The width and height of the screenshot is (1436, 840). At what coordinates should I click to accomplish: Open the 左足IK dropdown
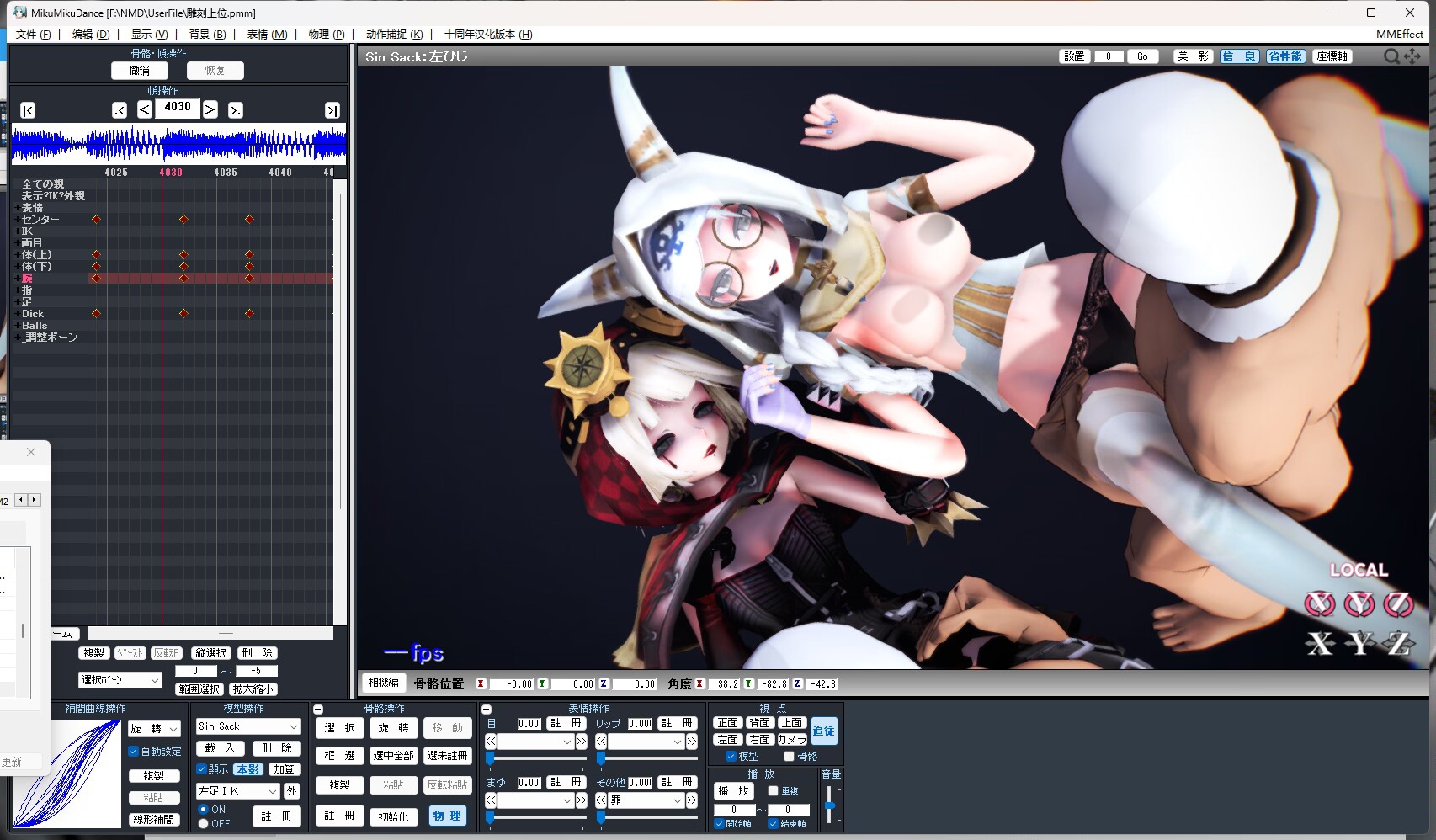click(x=237, y=791)
